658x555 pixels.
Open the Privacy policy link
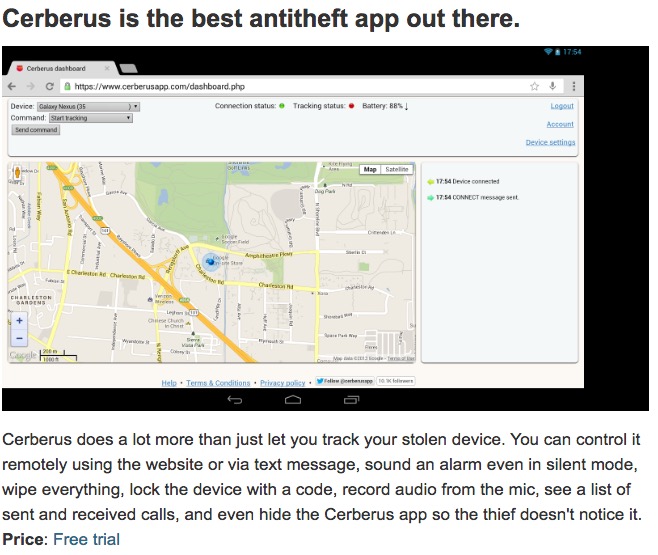click(282, 383)
